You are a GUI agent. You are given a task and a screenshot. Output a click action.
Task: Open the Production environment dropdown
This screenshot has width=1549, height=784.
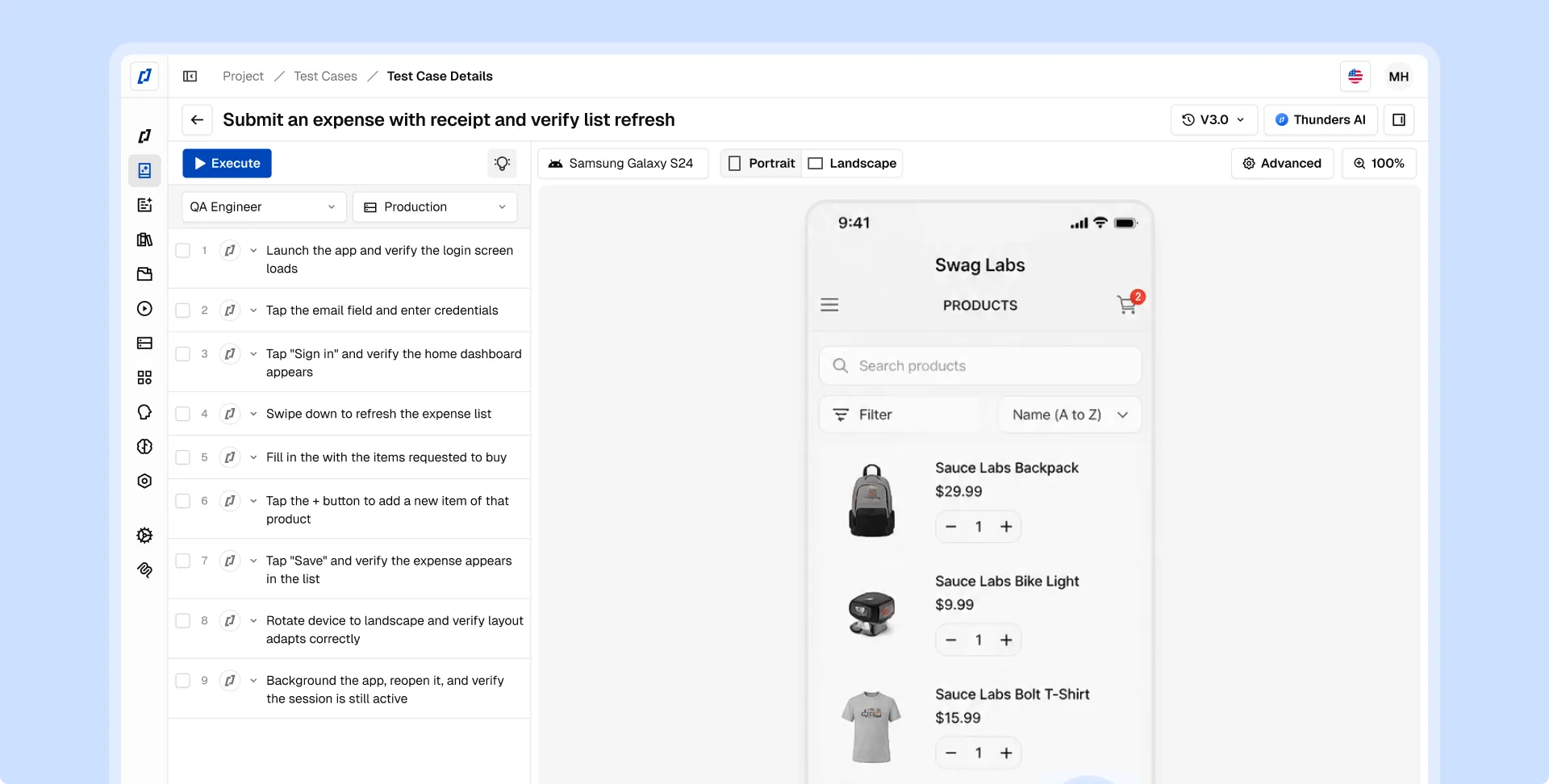click(435, 207)
